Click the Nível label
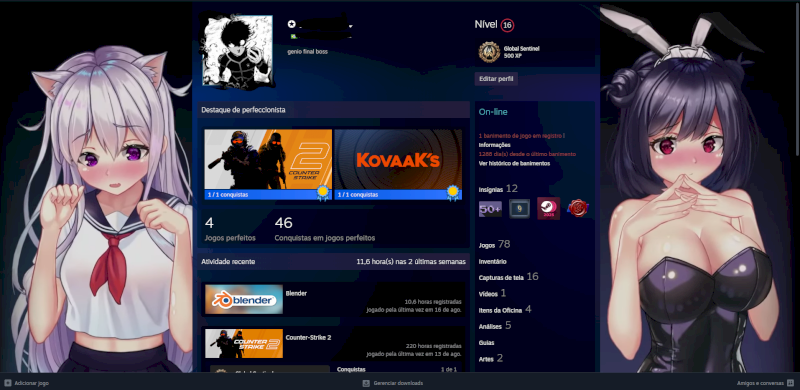Viewport: 800px width, 390px height. click(486, 24)
